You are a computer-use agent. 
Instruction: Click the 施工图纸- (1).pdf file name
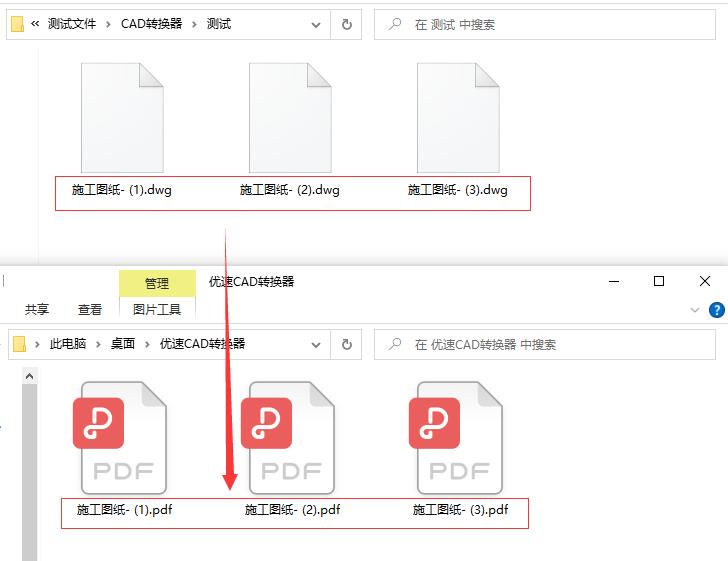pyautogui.click(x=124, y=510)
